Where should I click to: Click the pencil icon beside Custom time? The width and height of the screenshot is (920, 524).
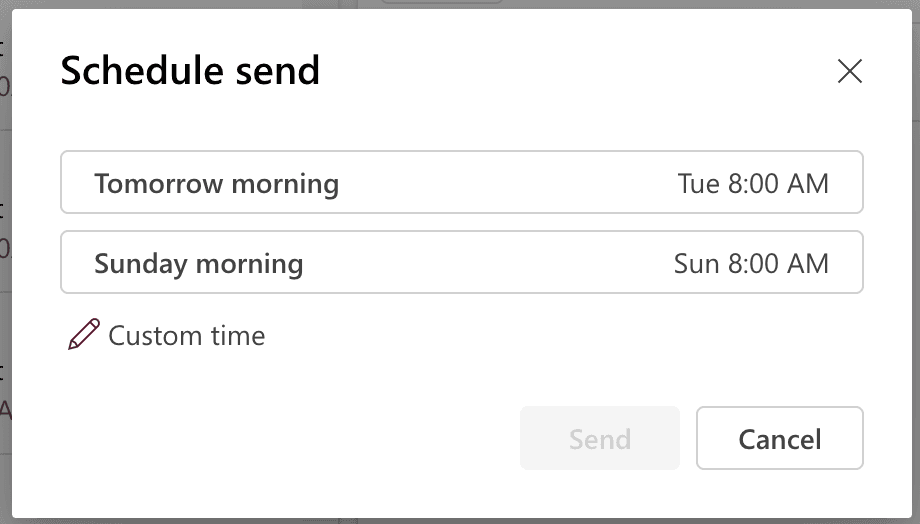pyautogui.click(x=84, y=335)
